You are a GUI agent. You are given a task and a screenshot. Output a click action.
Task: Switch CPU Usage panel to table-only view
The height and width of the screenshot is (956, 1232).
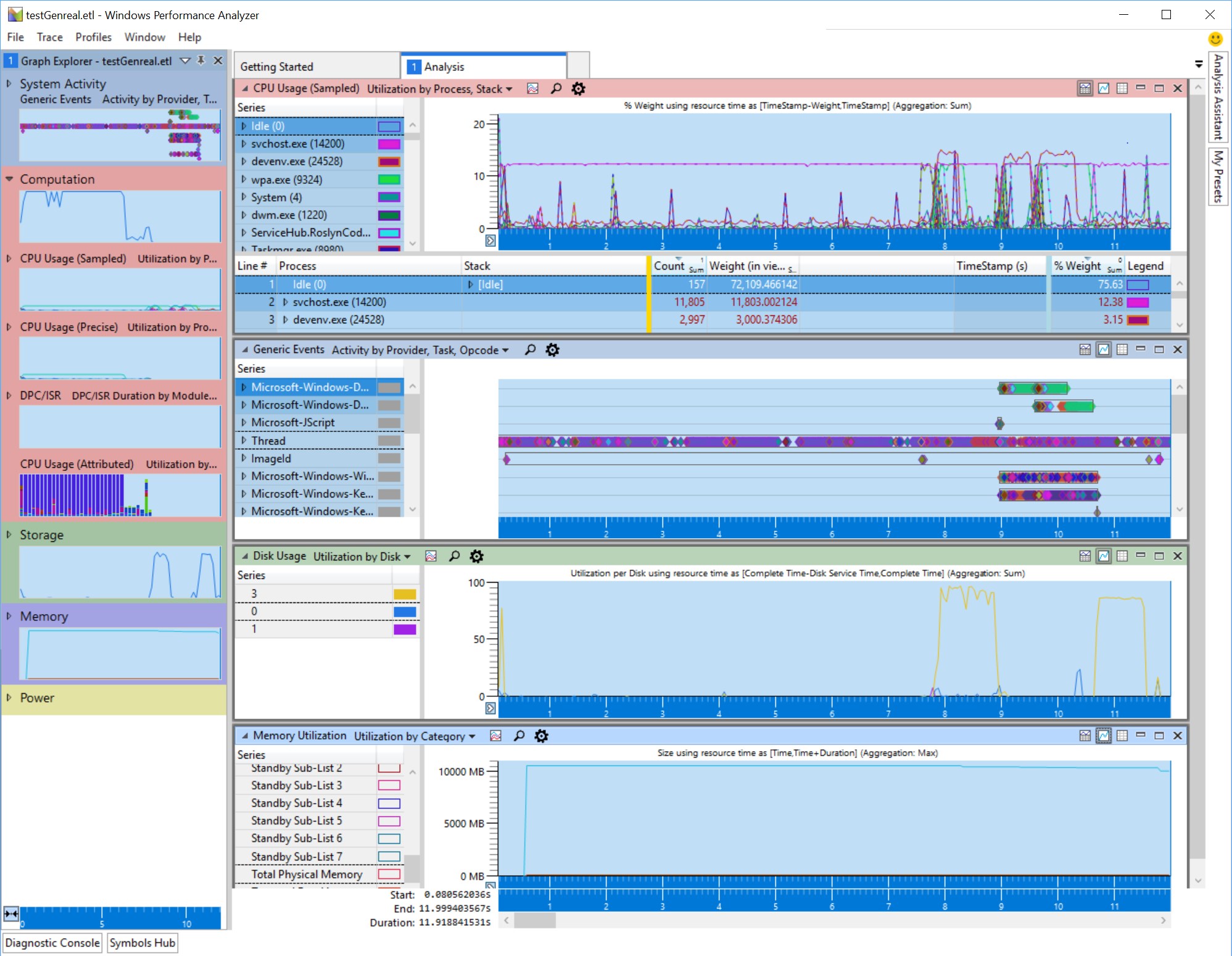tap(1121, 88)
